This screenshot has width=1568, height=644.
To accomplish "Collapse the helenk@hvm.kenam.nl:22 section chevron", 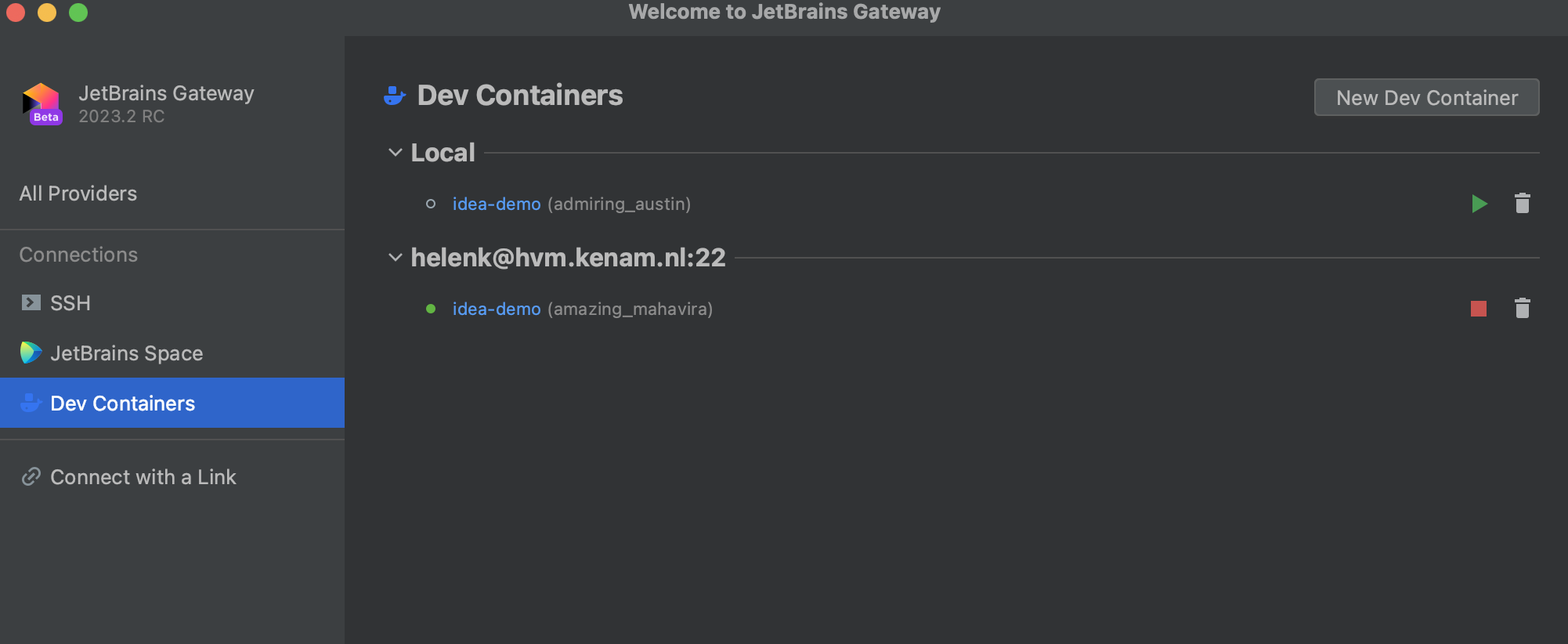I will [x=396, y=258].
